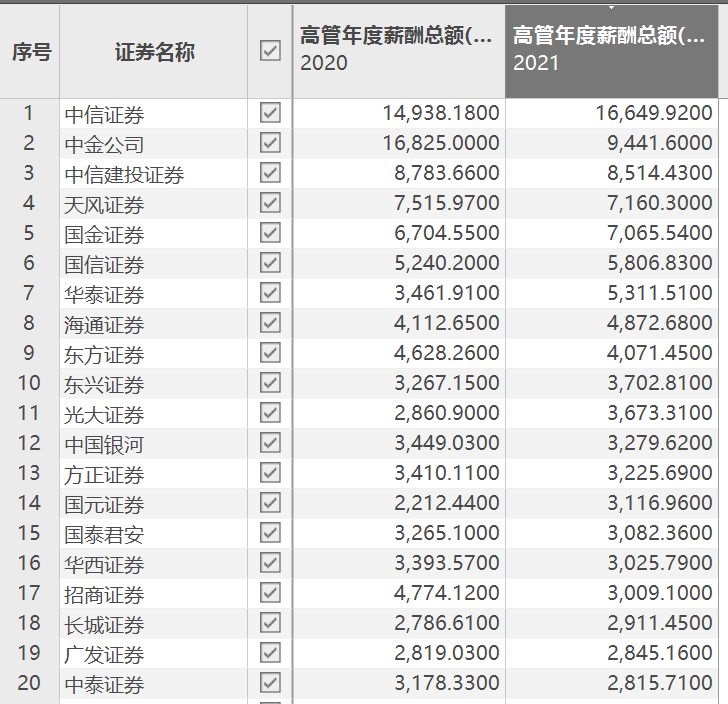Toggle checkbox for 天风证券
Viewport: 728px width, 704px height.
point(270,203)
